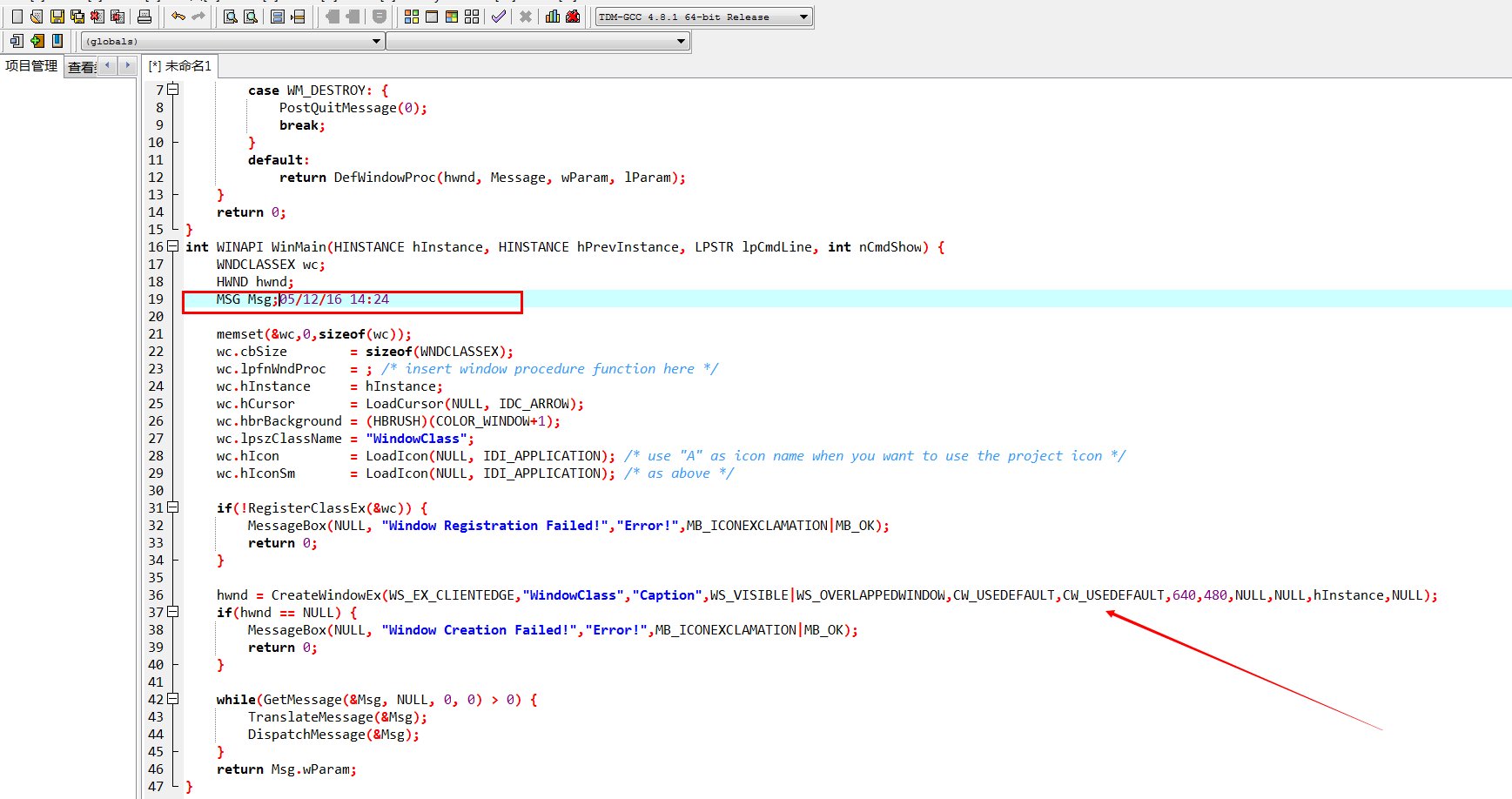Select the 未命名1 editor tab
The height and width of the screenshot is (799, 1512).
click(x=180, y=66)
